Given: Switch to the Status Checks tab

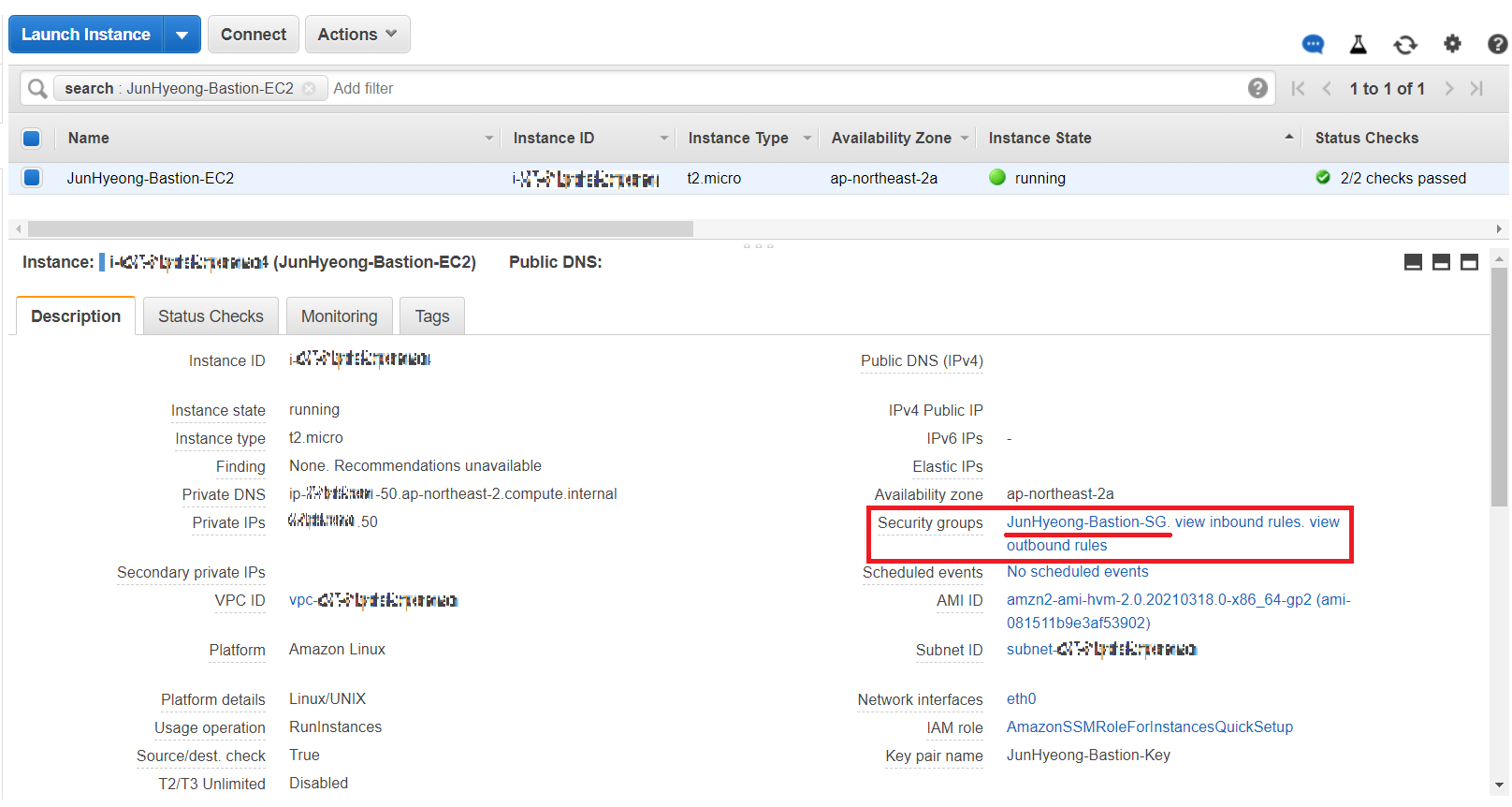Looking at the screenshot, I should [x=211, y=316].
